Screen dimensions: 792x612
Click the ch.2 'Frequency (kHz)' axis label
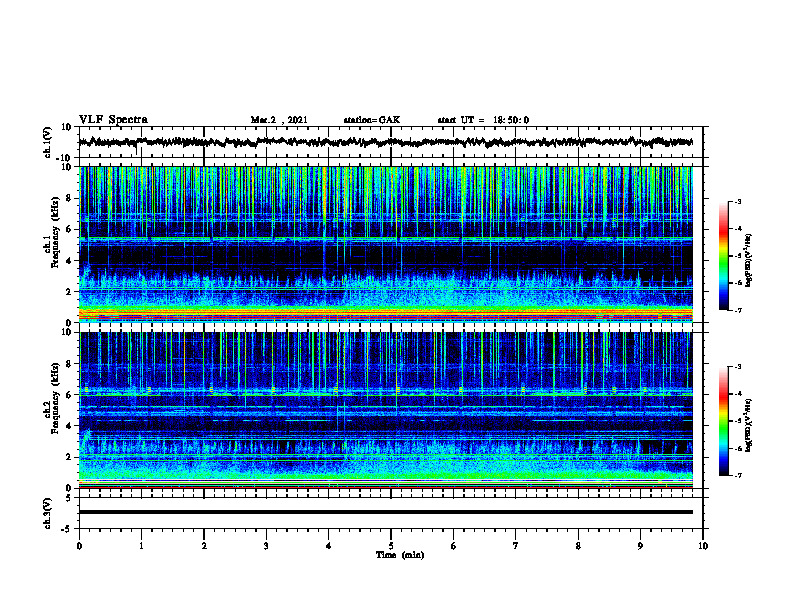[x=55, y=398]
